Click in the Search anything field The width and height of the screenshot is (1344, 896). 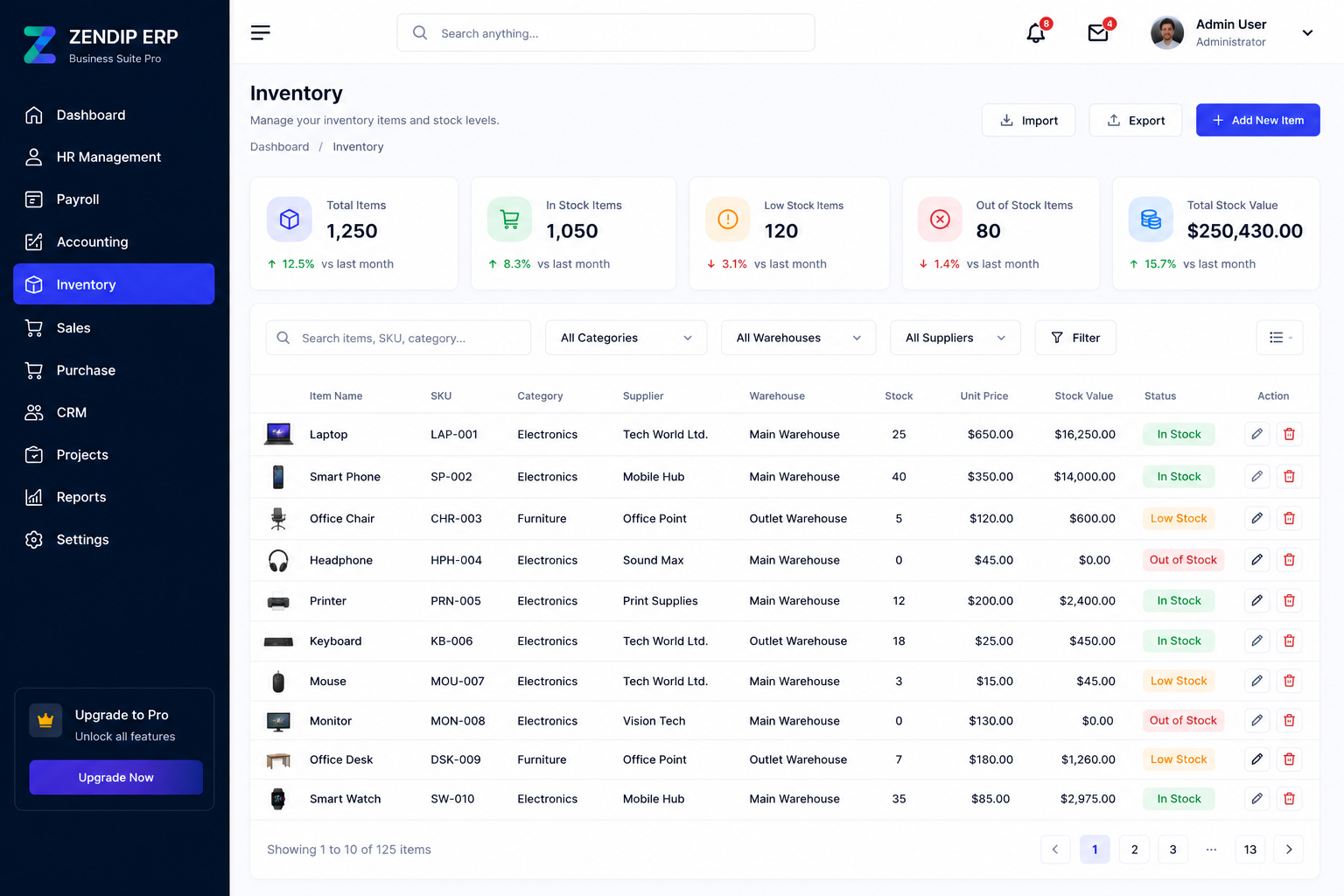(x=605, y=32)
